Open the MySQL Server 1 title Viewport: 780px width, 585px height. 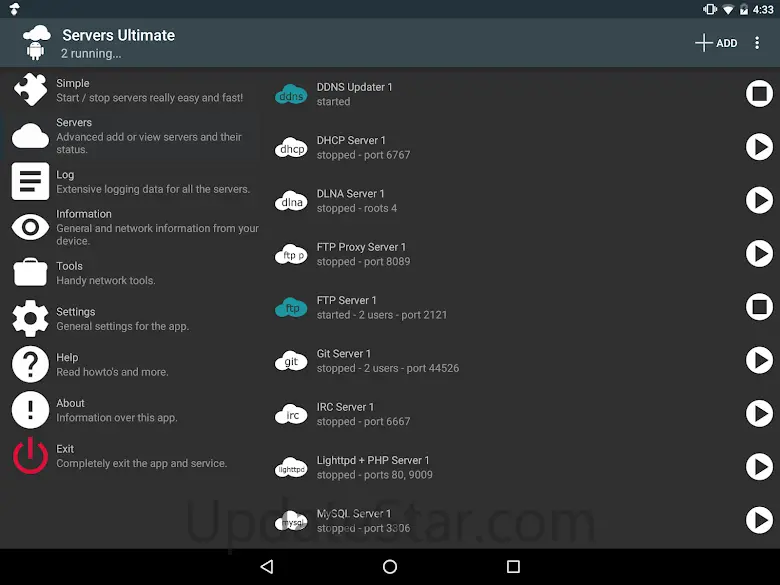[354, 513]
